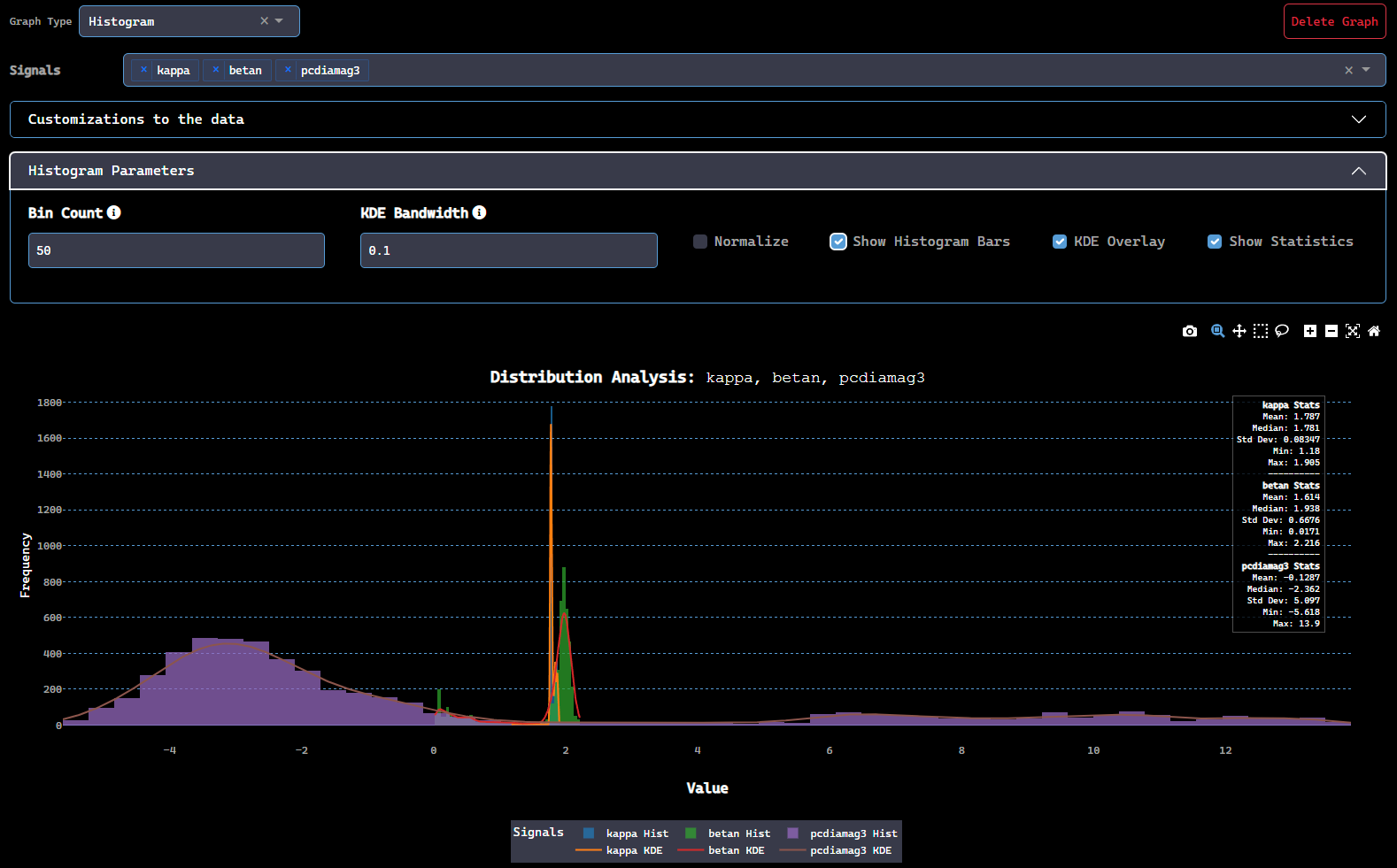Zoom in on the plot
The height and width of the screenshot is (868, 1397).
tap(1310, 331)
